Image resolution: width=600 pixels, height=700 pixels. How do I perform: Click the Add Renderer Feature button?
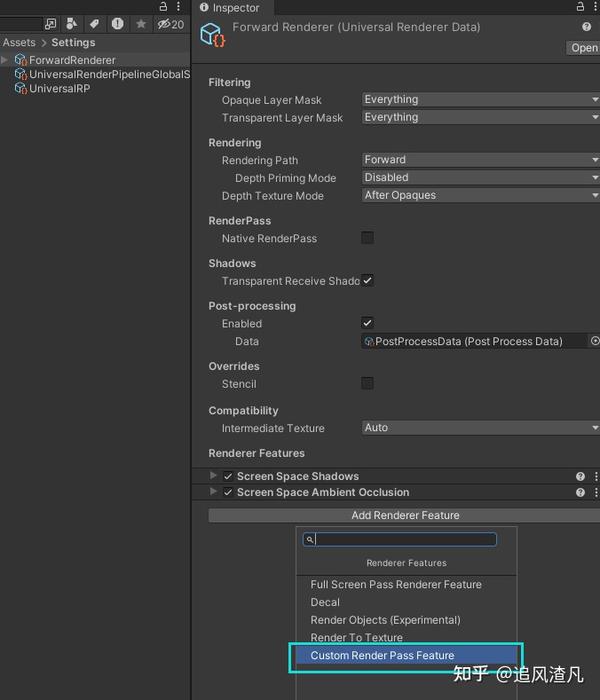(404, 515)
